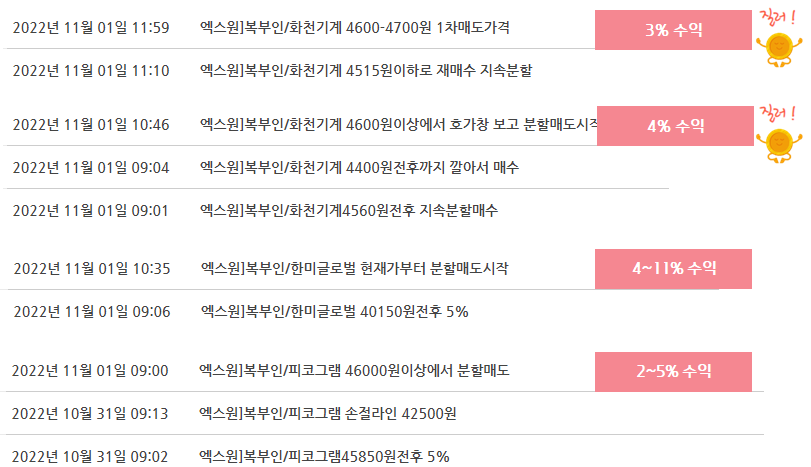Click the 2022년 11월 01일 09:00 timestamp
Viewport: 811px width, 467px height.
pos(90,371)
